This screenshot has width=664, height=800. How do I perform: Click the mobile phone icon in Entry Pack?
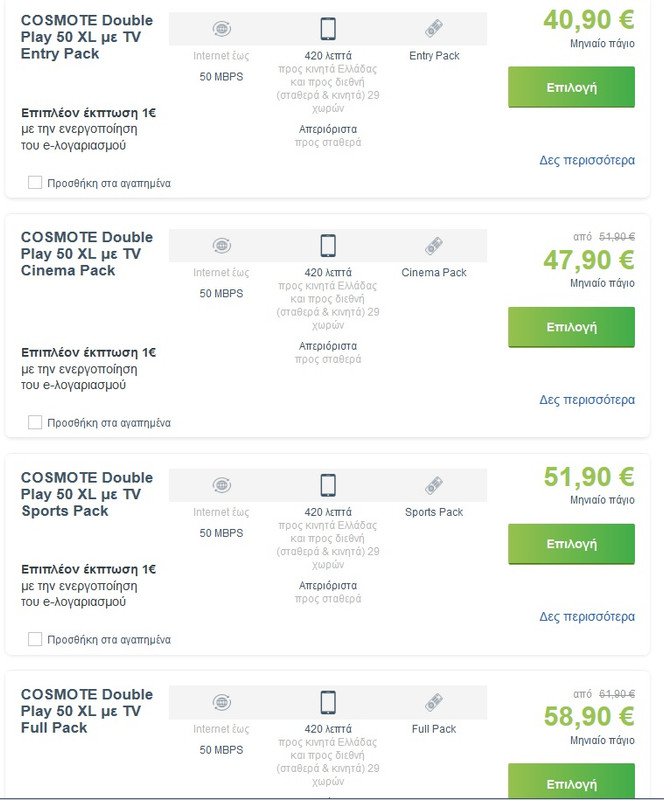coord(328,28)
